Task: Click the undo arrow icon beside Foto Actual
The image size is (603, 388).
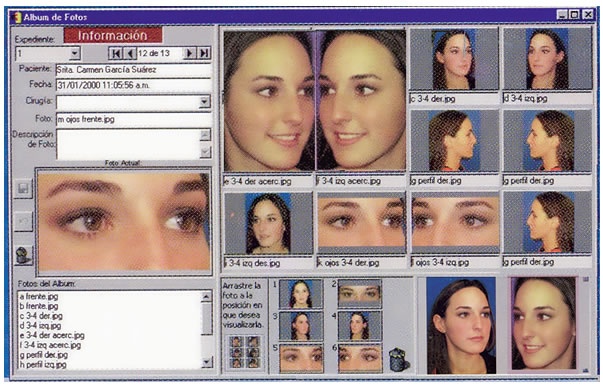Action: tap(23, 221)
